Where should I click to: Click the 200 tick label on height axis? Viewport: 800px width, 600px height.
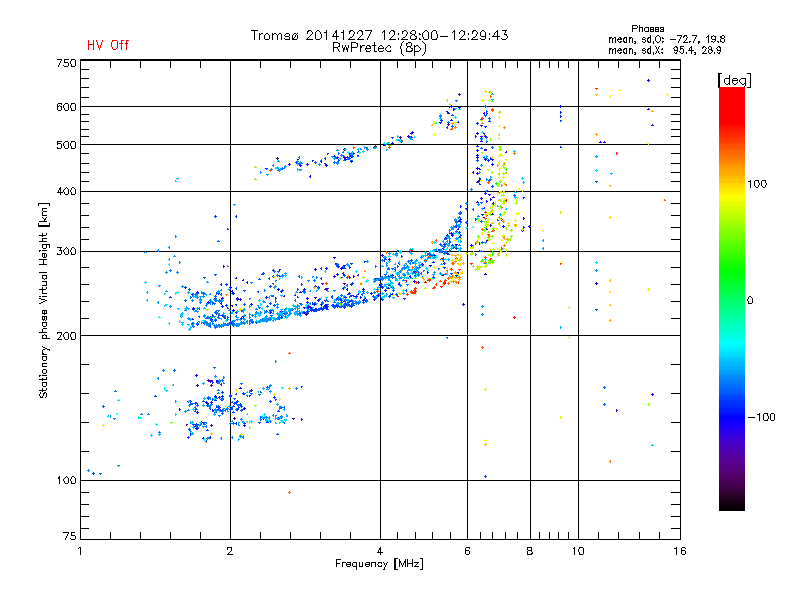[66, 336]
